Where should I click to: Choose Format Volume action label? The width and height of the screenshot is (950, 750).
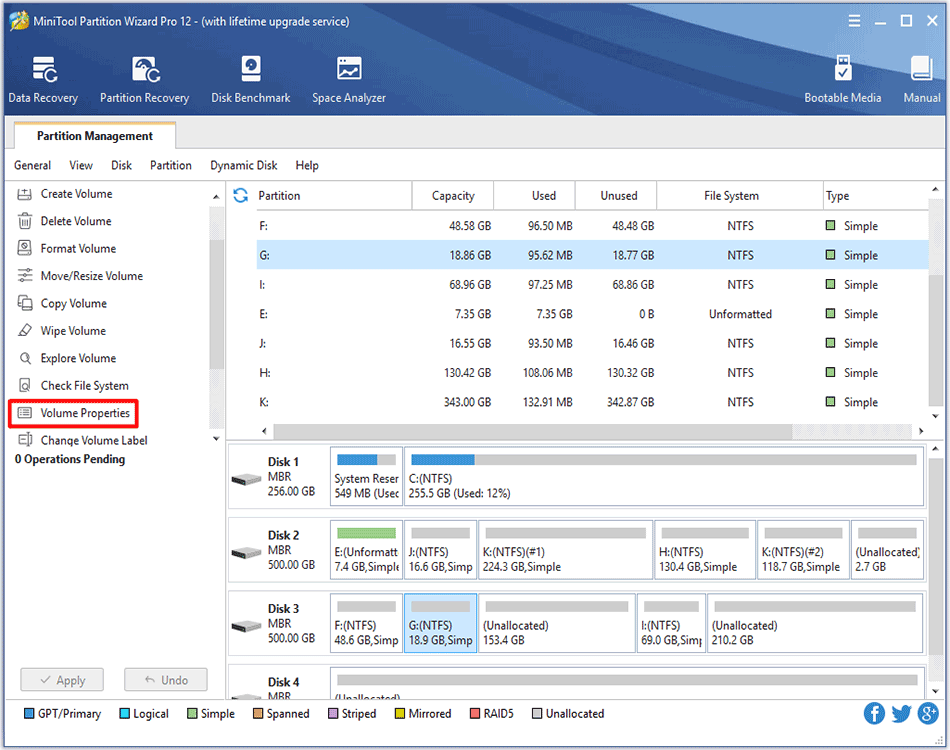click(x=78, y=248)
